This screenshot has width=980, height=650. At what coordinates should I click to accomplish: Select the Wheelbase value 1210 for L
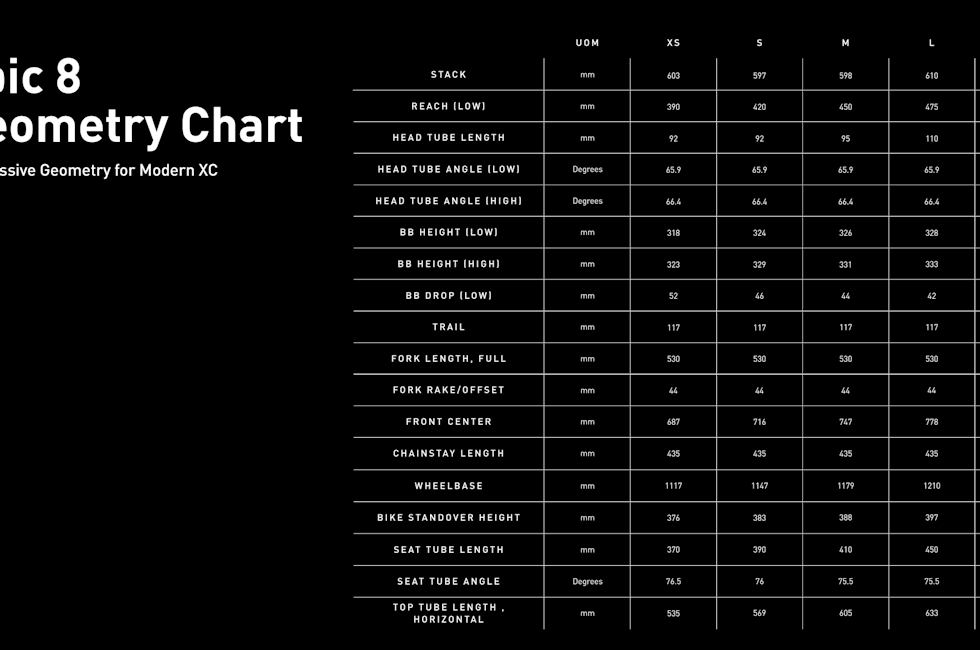coord(932,486)
